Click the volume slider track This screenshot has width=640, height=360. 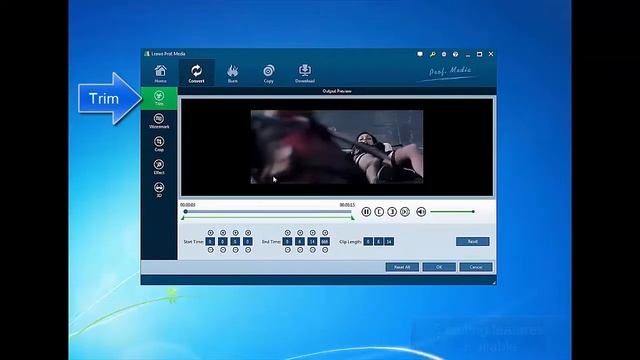[x=452, y=212]
